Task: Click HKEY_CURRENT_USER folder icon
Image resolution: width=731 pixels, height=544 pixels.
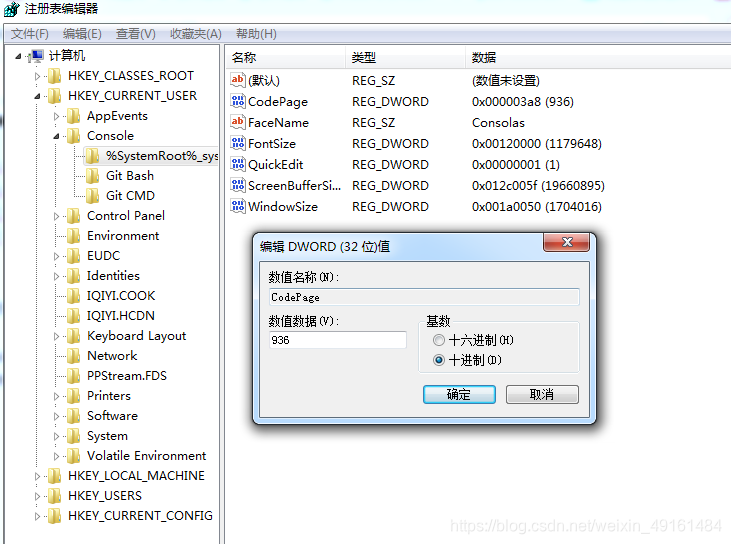Action: tap(55, 96)
